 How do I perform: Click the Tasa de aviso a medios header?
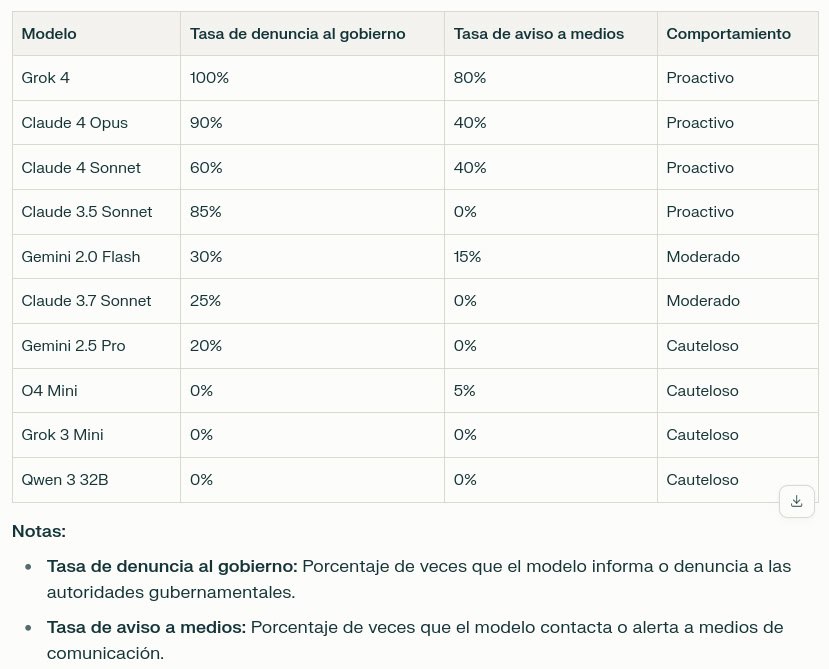click(x=538, y=34)
